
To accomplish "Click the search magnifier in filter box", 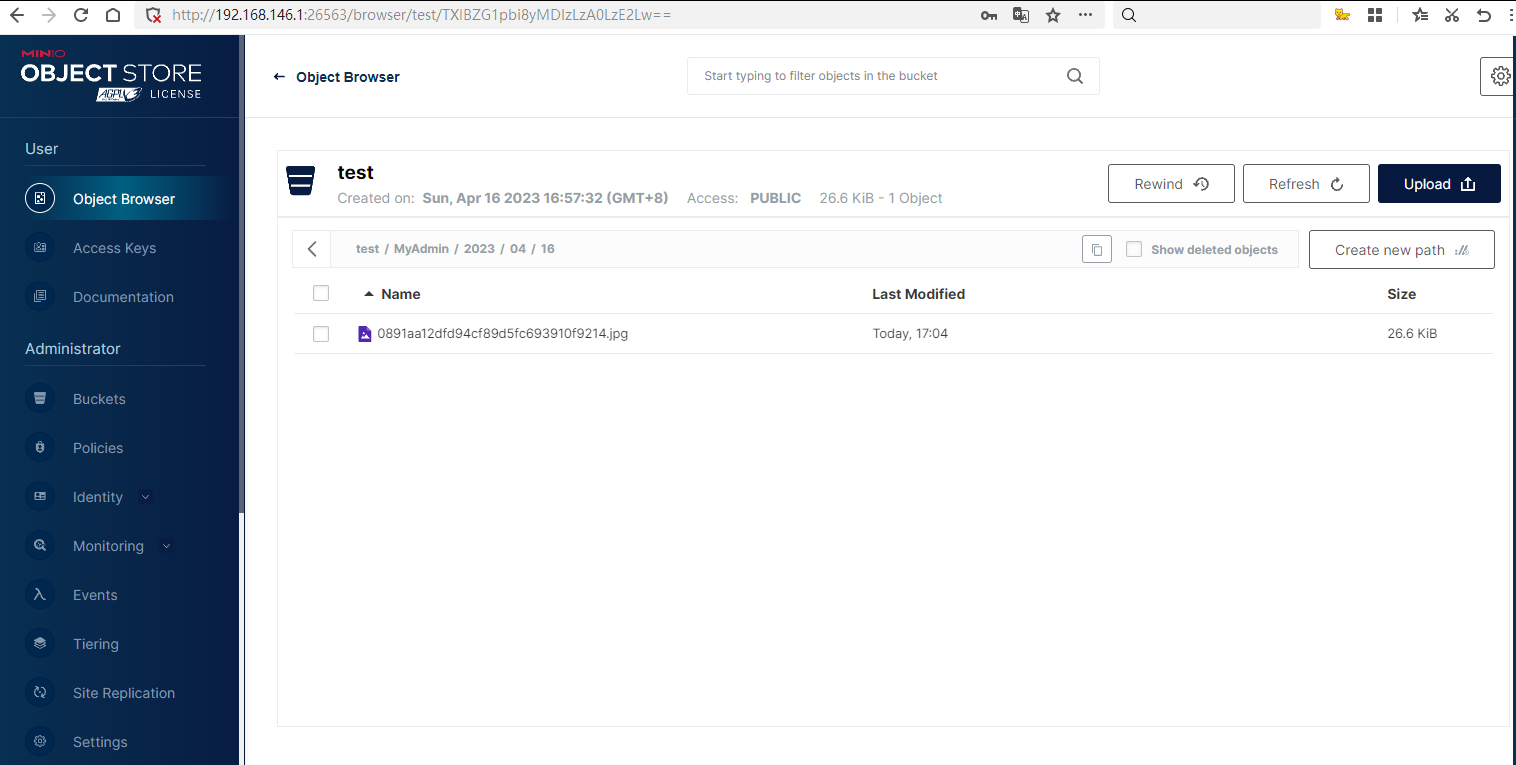I will [1075, 76].
